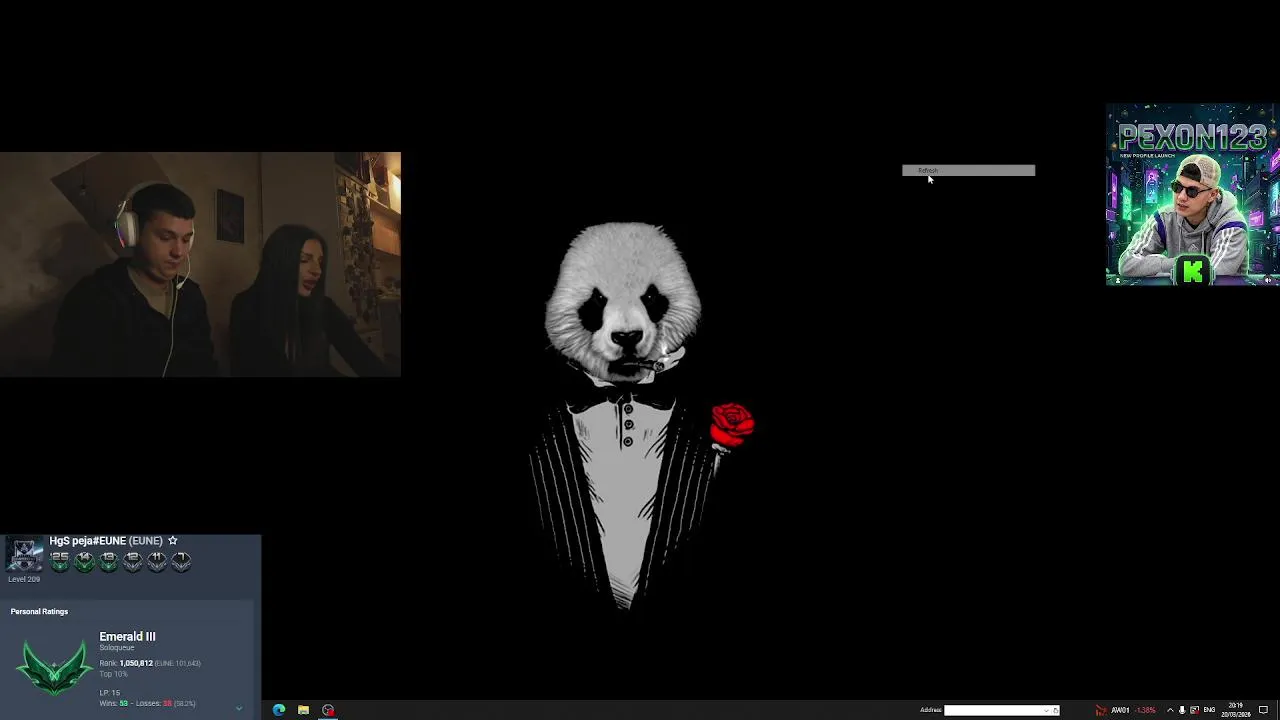Select the mastery badge numbered 11
This screenshot has width=1280, height=720.
[156, 561]
